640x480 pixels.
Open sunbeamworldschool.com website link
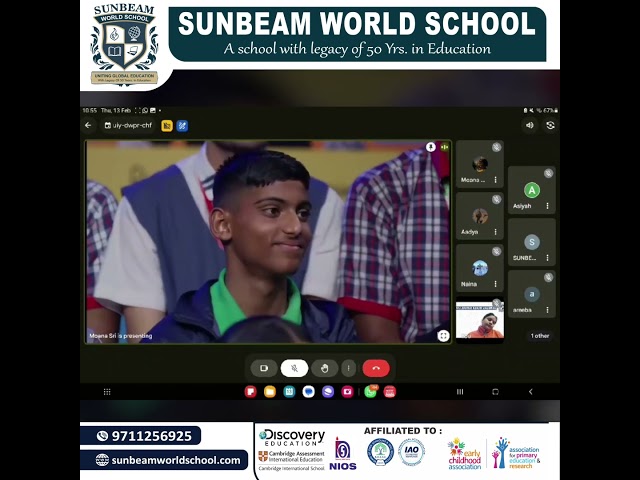[x=176, y=460]
